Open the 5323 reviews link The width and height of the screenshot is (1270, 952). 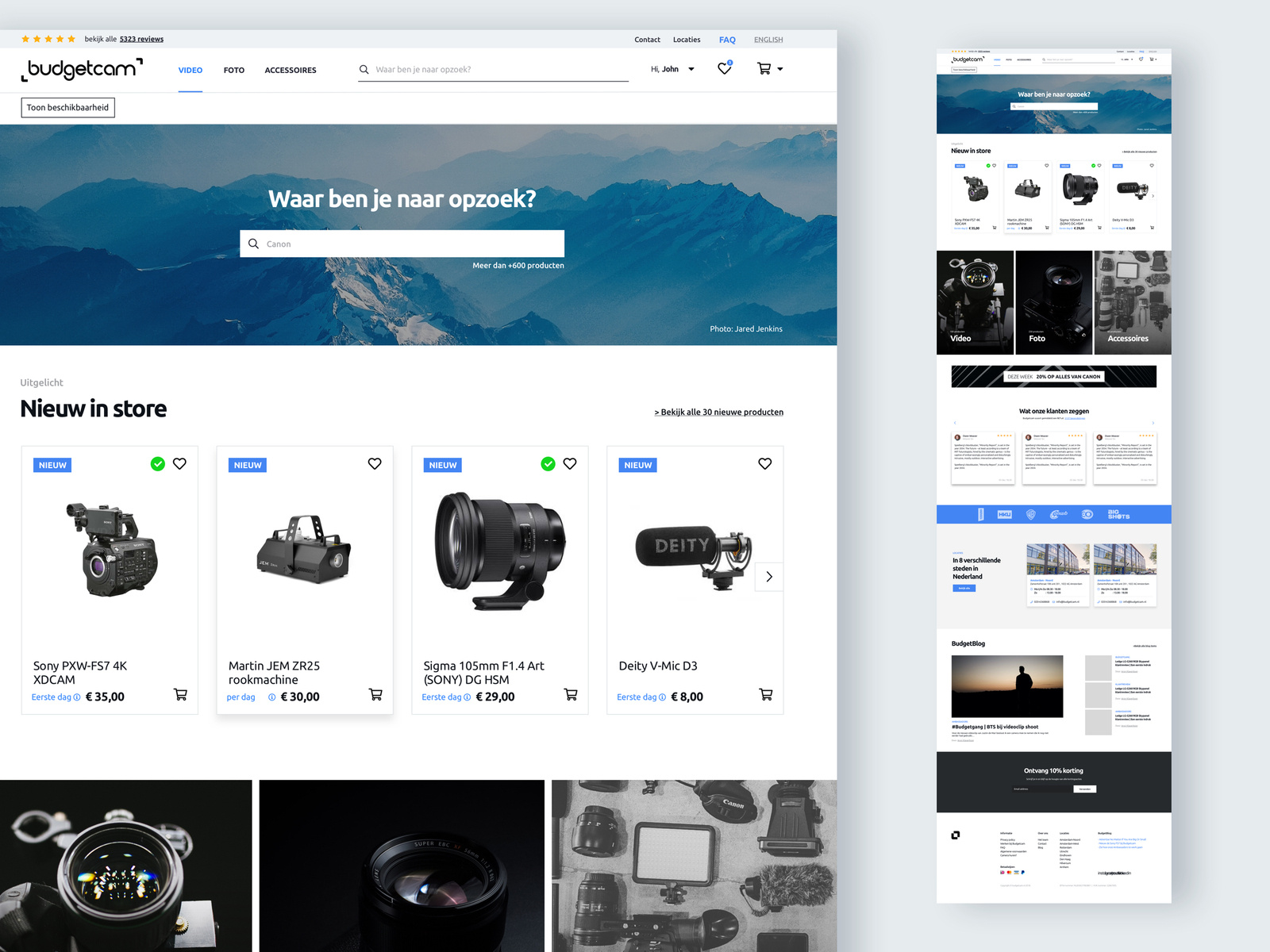(141, 38)
